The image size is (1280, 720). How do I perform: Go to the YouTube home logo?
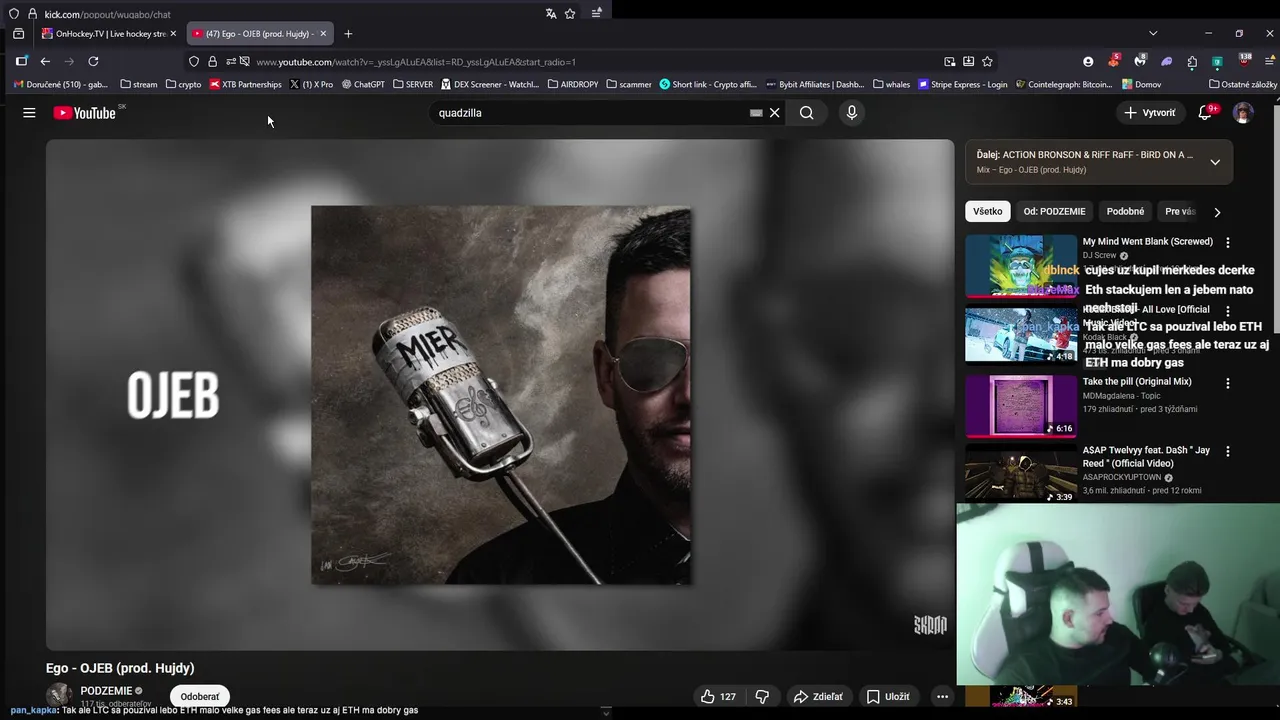click(85, 113)
